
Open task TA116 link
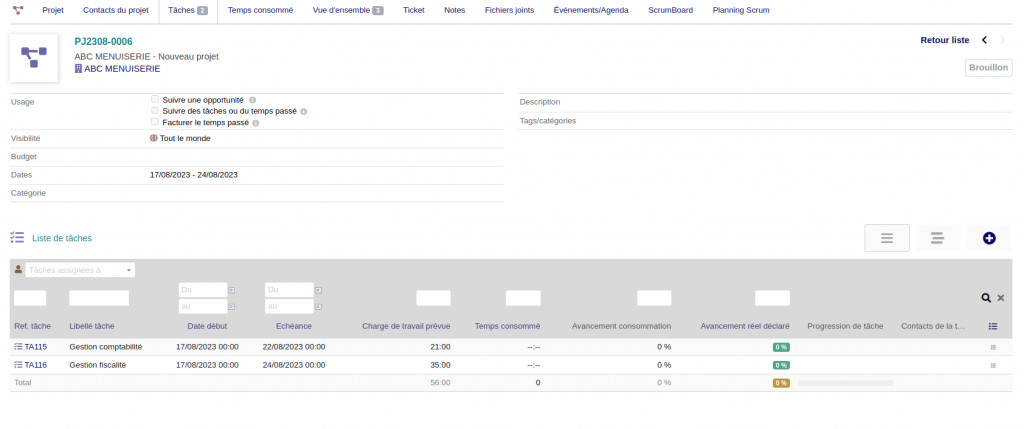point(35,365)
